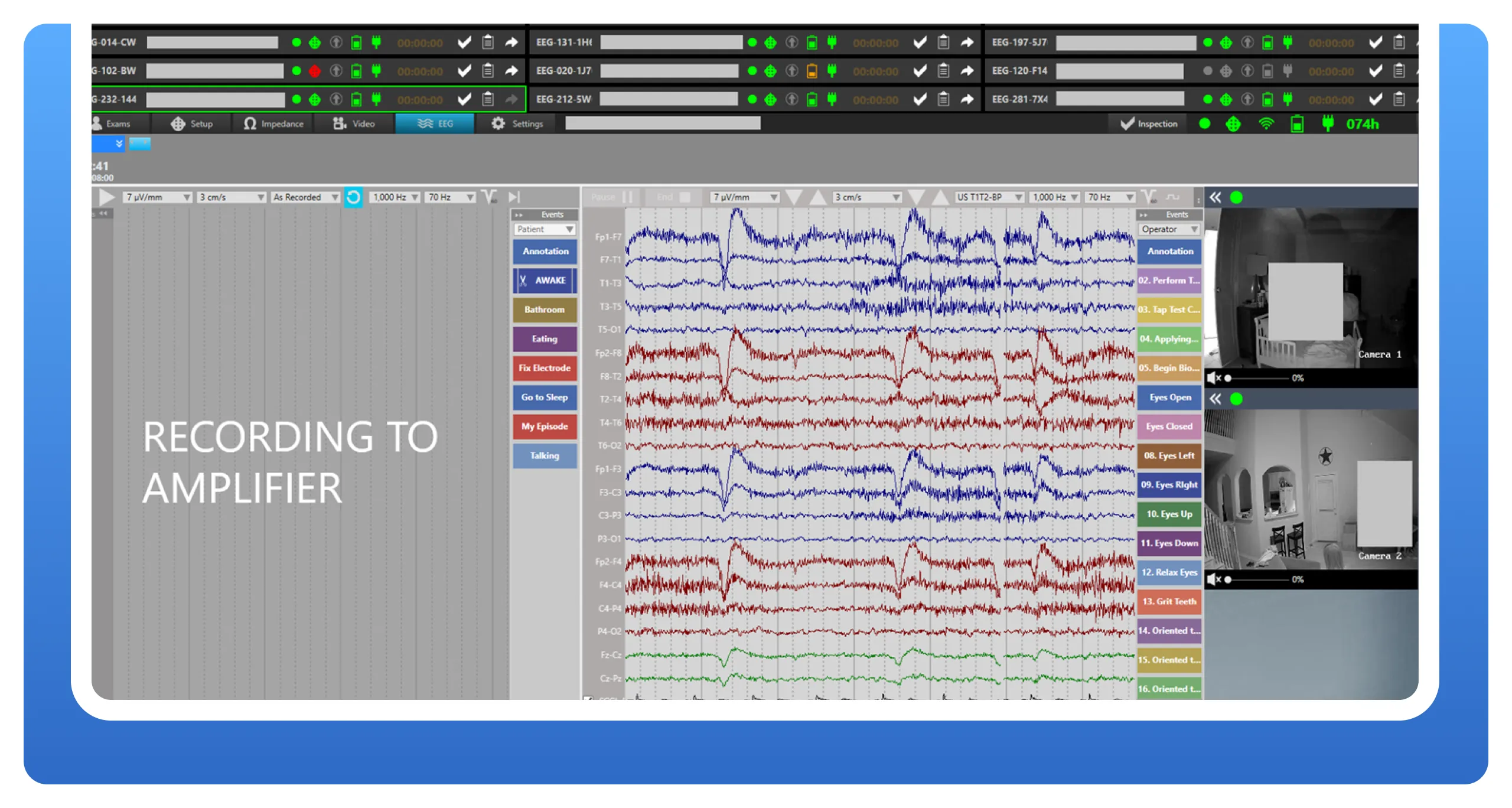The image size is (1512, 808).
Task: Unmute Camera 2 audio speaker icon
Action: (1213, 579)
